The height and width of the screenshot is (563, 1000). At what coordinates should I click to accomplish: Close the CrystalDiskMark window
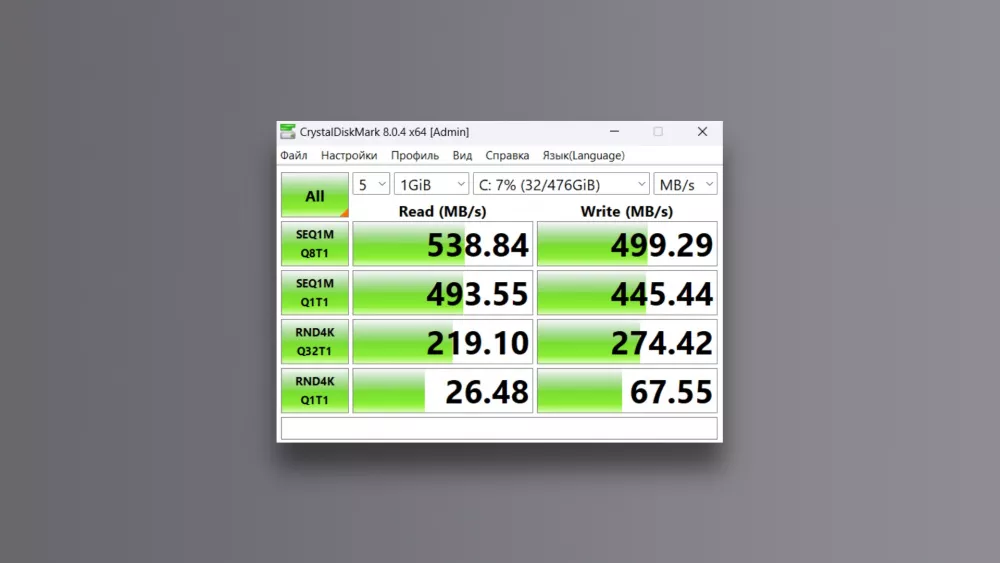[702, 131]
